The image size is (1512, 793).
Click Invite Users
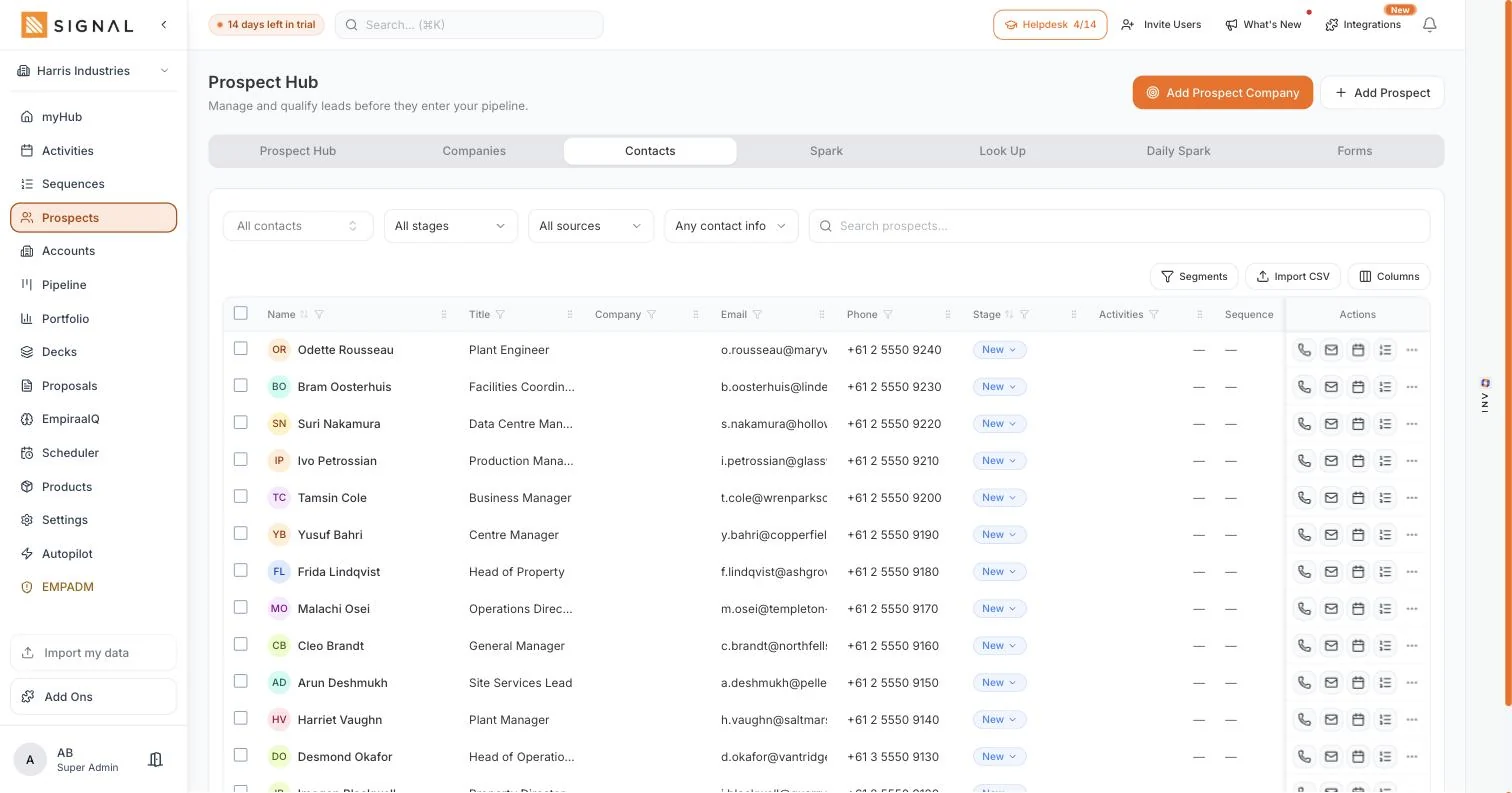1161,25
